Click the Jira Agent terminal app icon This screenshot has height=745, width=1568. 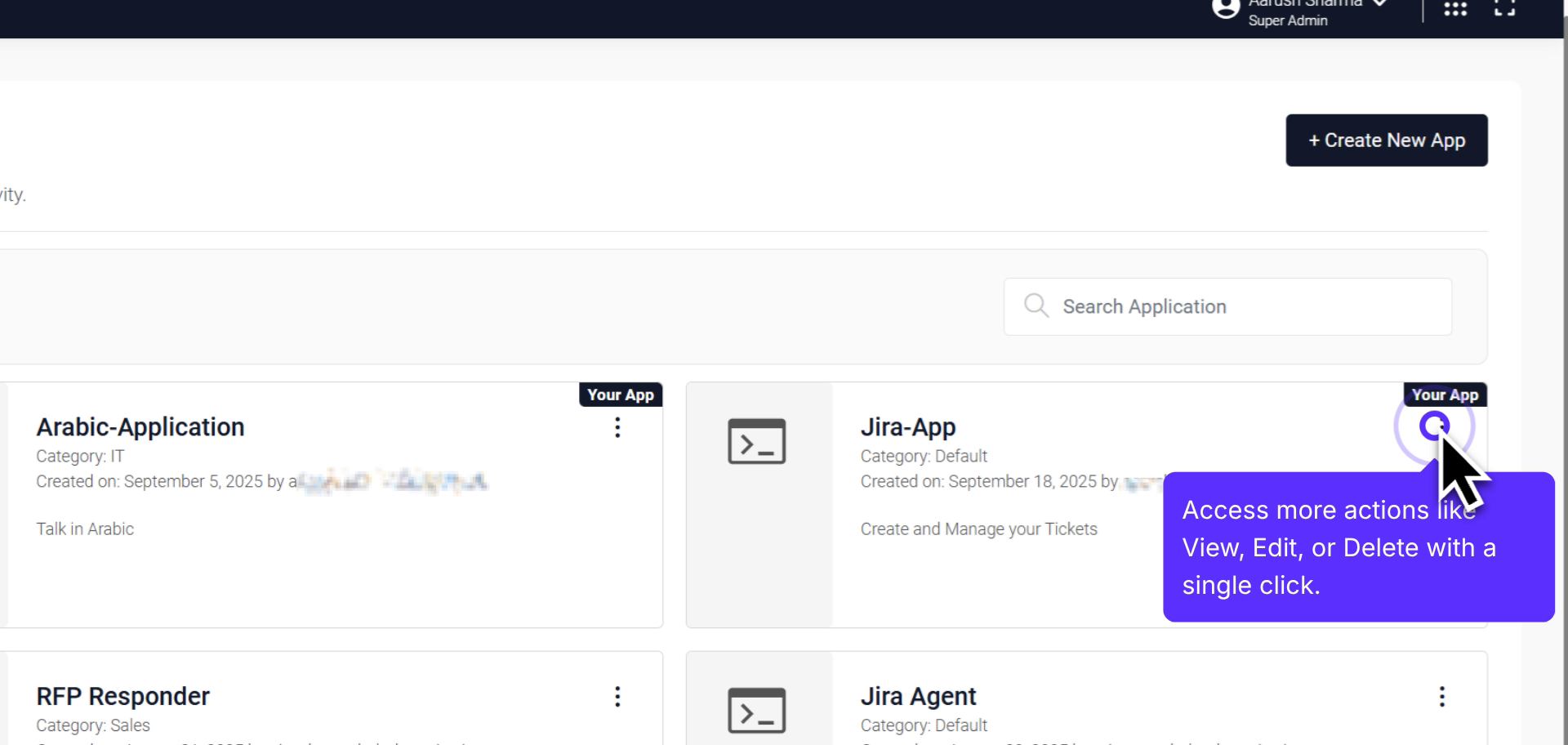[755, 709]
